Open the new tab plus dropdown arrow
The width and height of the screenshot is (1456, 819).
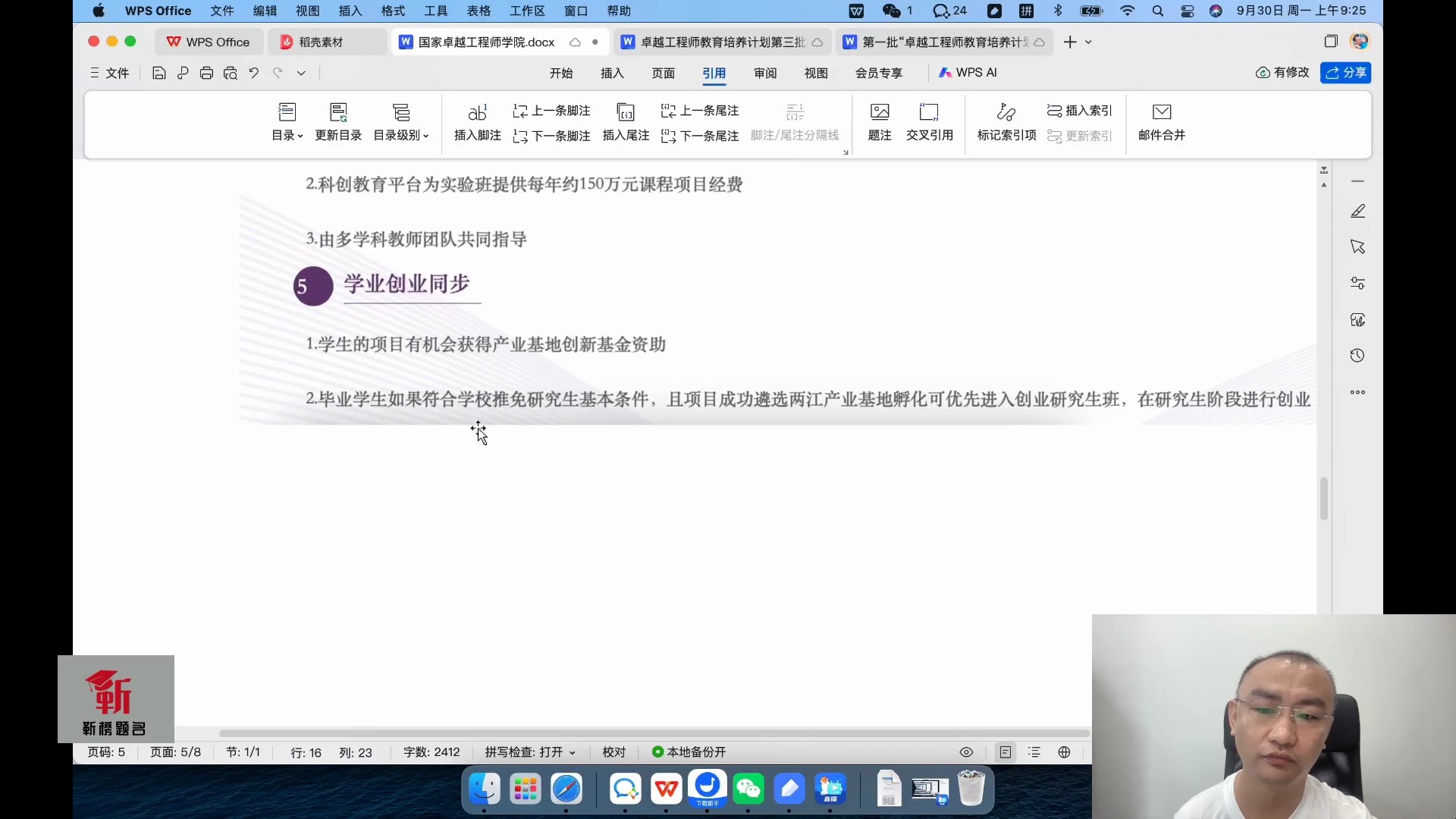1088,42
